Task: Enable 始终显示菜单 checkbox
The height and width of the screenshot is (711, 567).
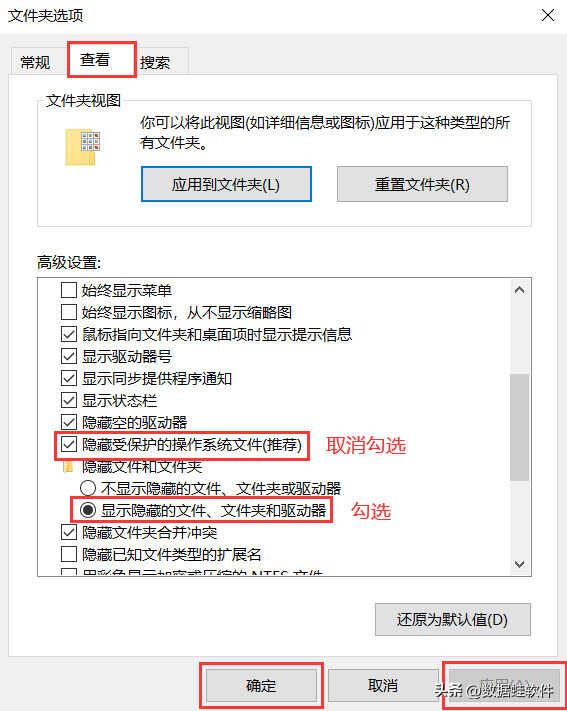Action: [x=69, y=290]
